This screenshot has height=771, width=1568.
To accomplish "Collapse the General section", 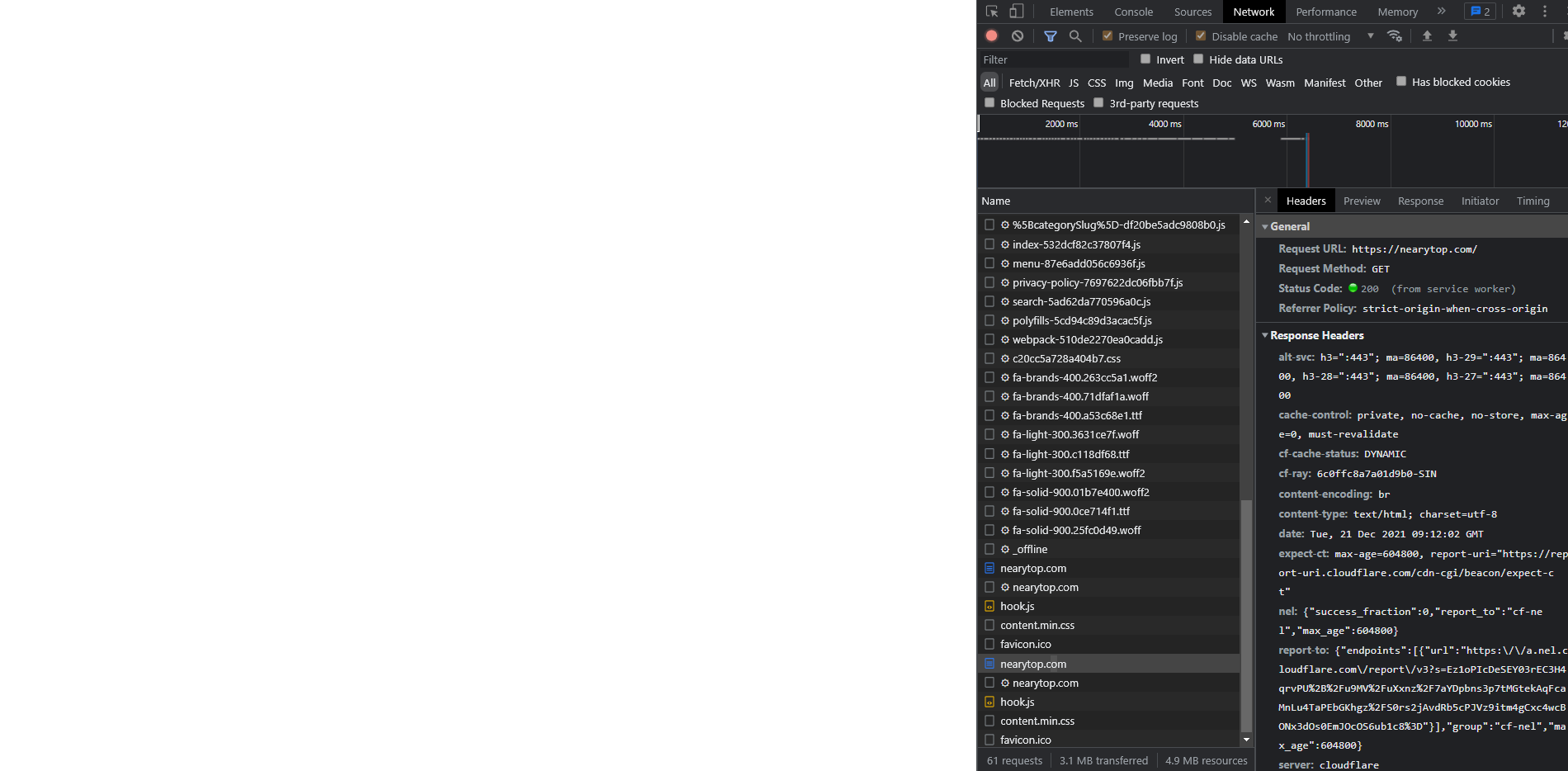I will pos(1265,227).
